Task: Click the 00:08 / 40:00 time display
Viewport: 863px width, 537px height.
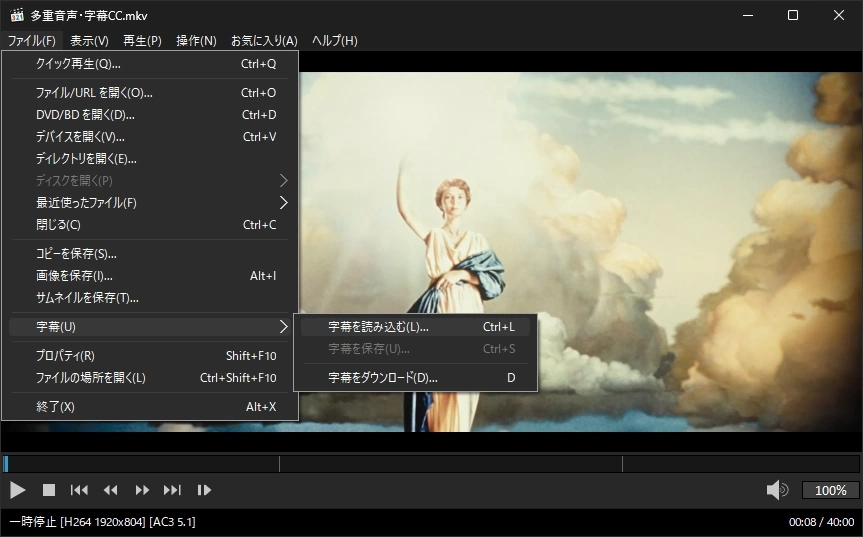Action: (821, 522)
